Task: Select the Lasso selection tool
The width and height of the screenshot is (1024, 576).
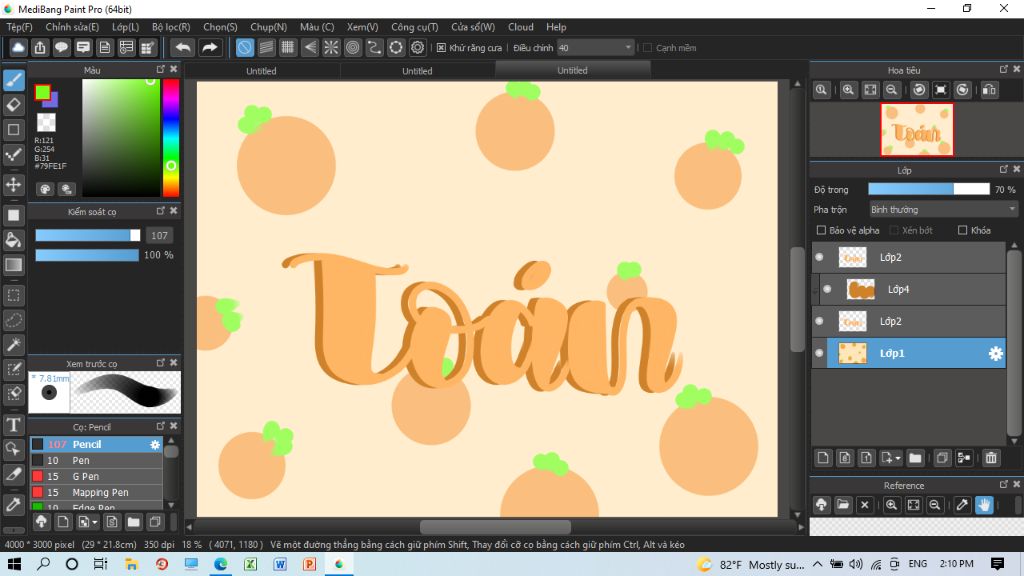Action: point(14,320)
